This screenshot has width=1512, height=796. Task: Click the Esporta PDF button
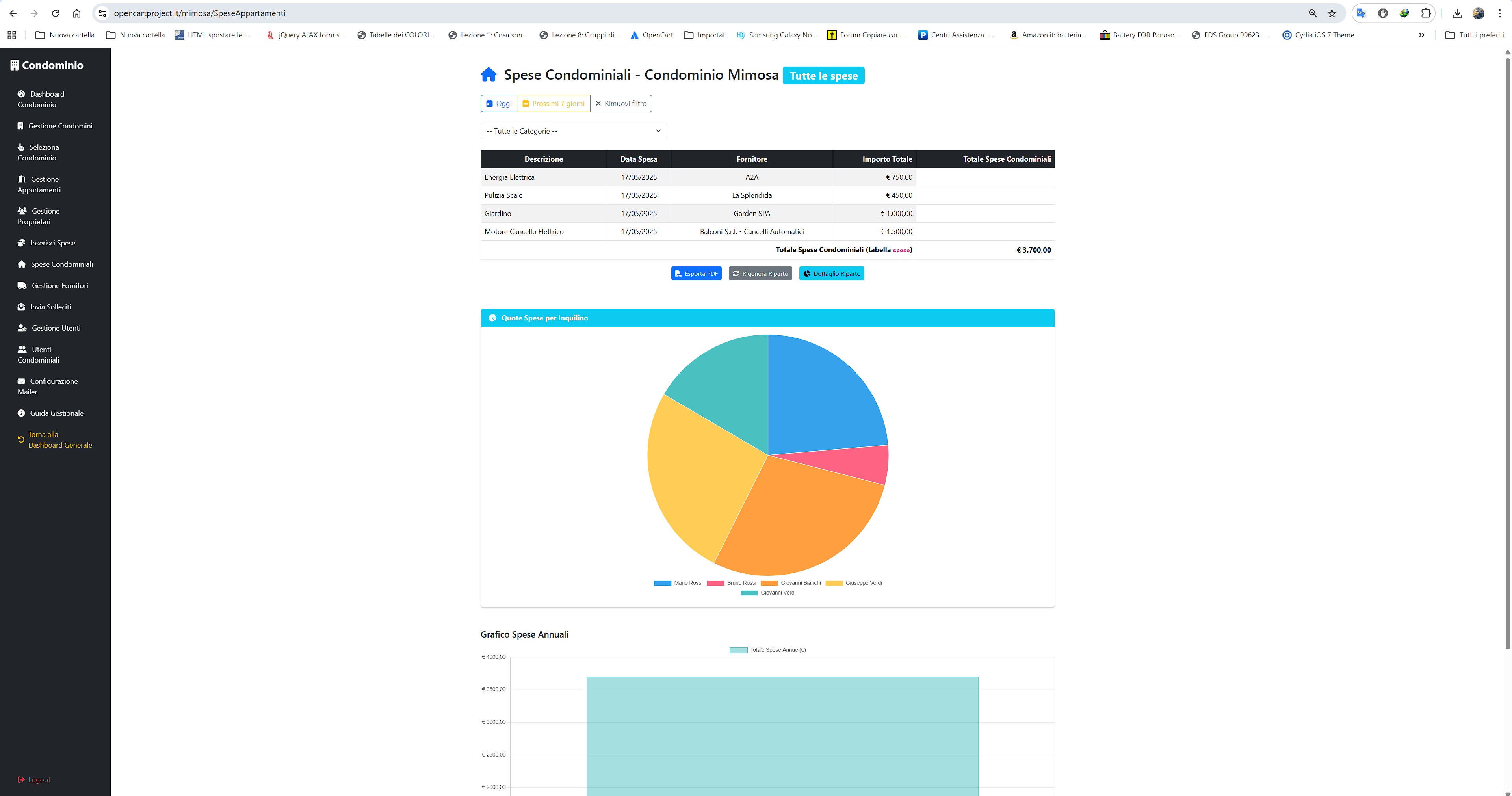coord(696,273)
